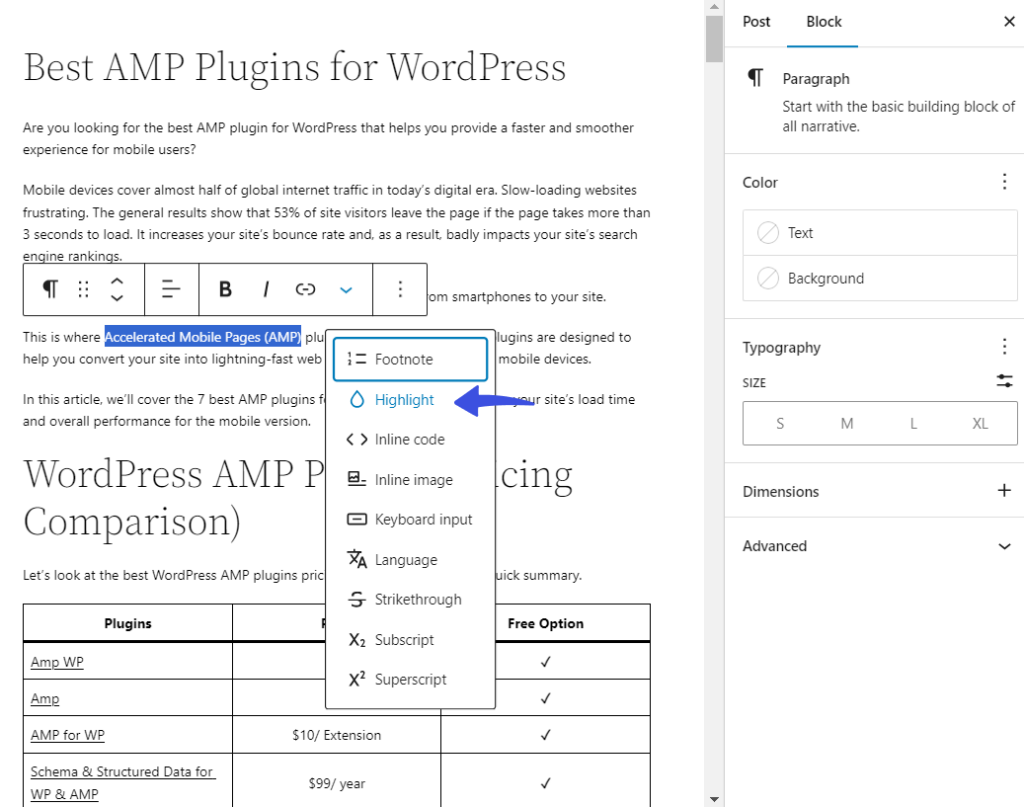Apply Subscript formatting
1024x807 pixels.
(410, 640)
